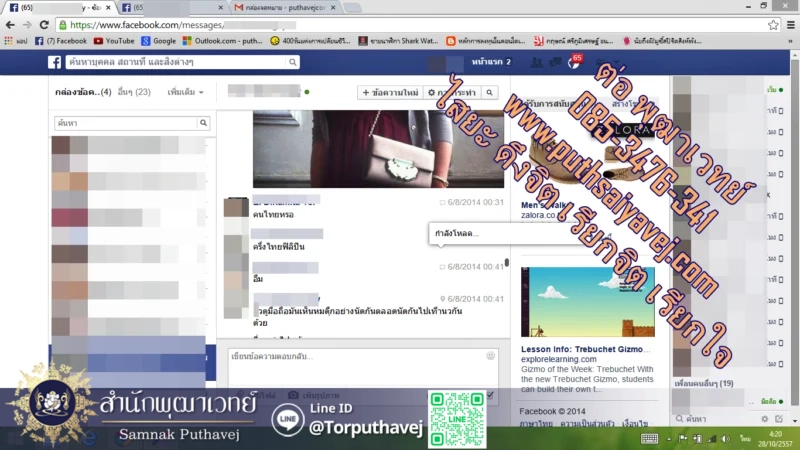Click the explorelearning.com ad link
Image resolution: width=800 pixels, height=450 pixels.
click(559, 359)
